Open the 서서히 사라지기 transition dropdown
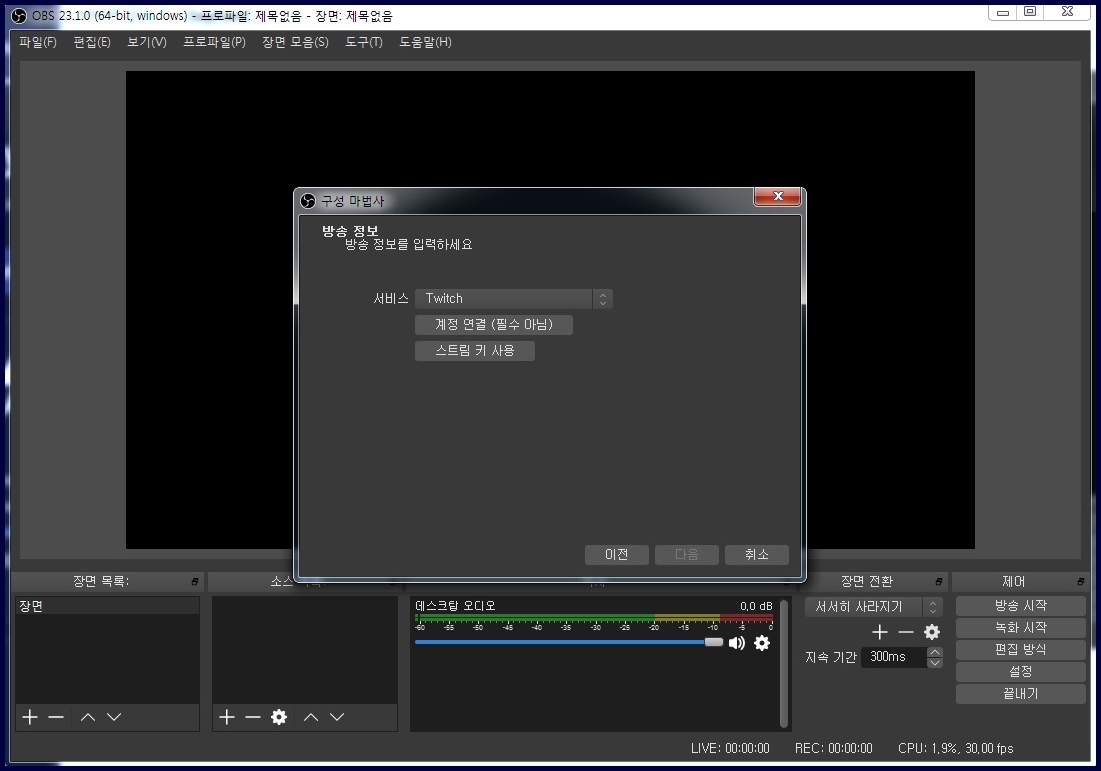Viewport: 1101px width, 771px height. [873, 607]
